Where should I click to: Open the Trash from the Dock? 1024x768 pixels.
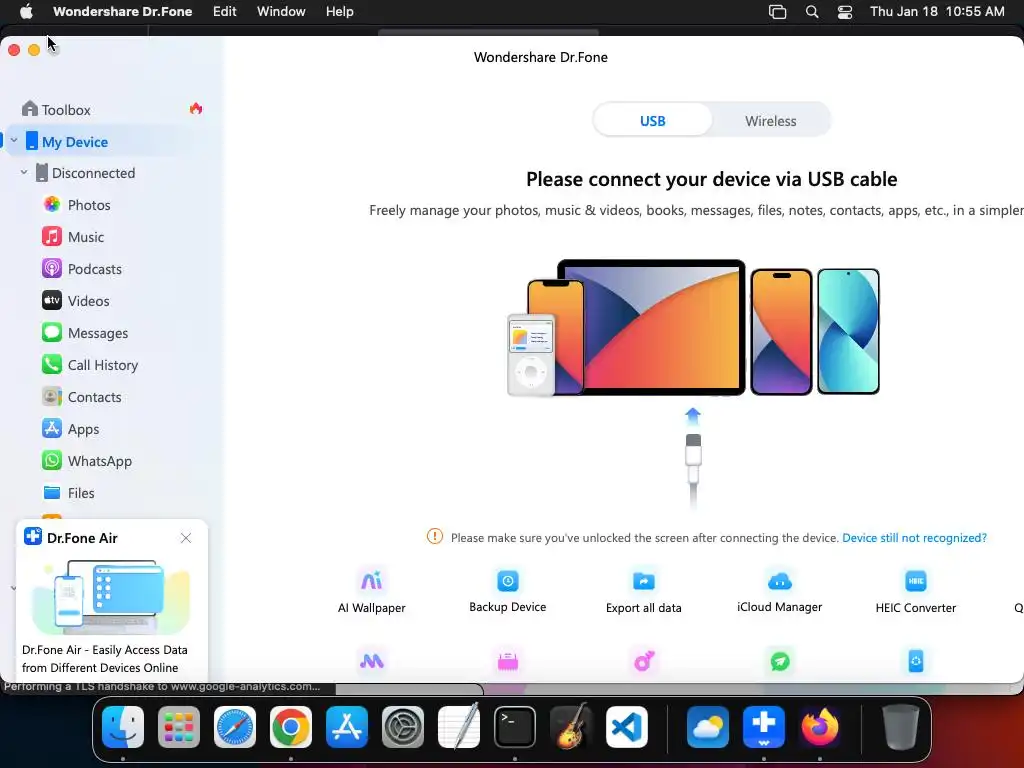point(901,726)
